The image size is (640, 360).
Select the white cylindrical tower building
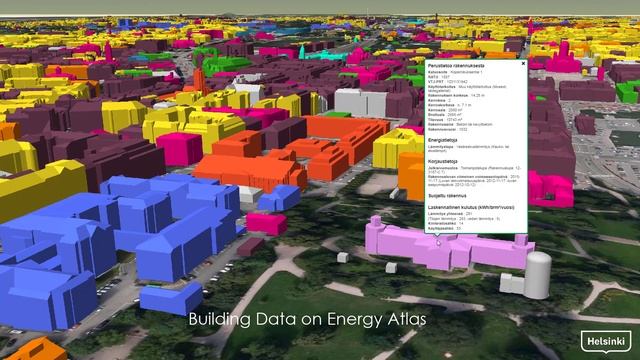(x=538, y=275)
